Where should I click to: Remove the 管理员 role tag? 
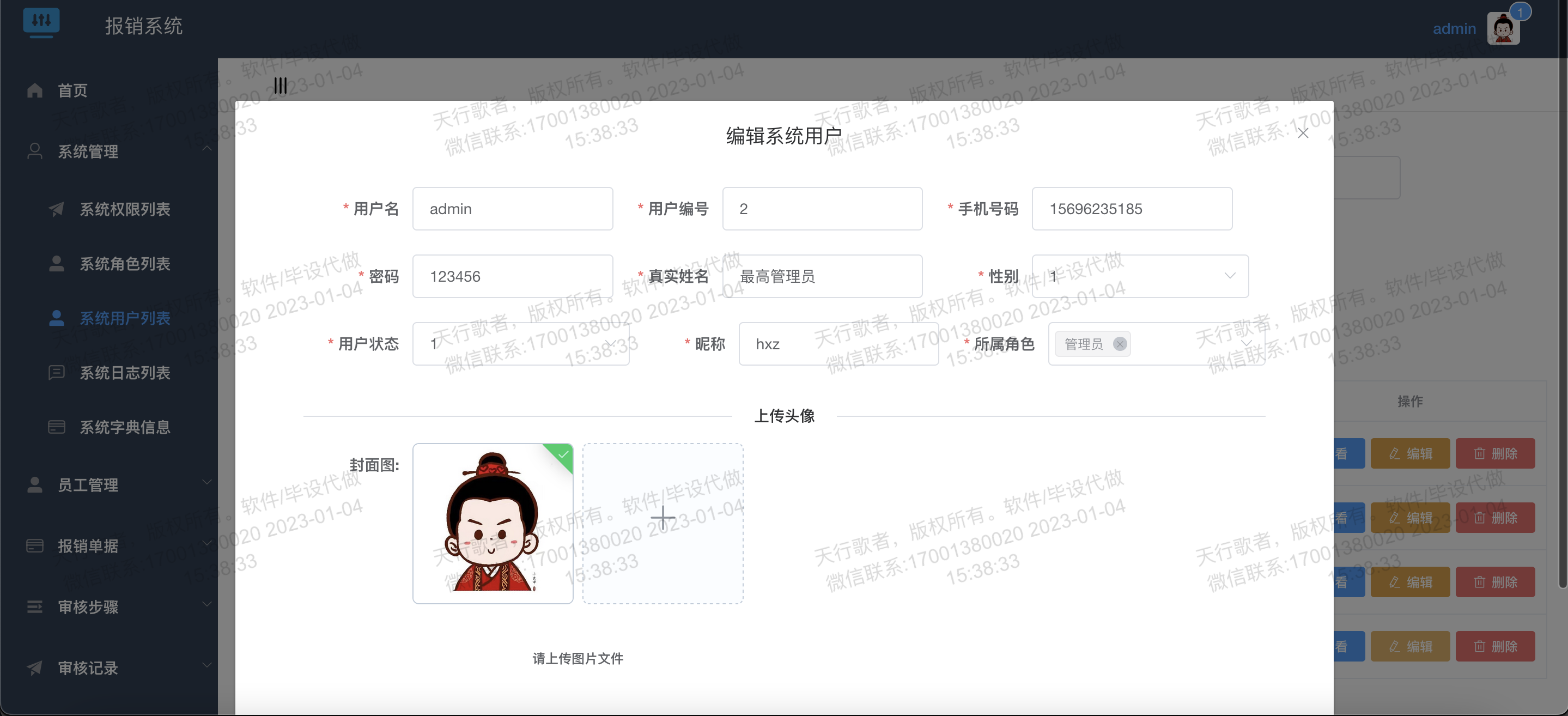1120,344
